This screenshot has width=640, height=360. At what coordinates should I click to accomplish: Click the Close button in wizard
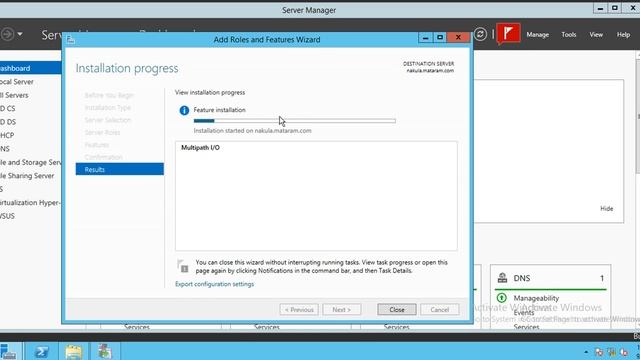coord(397,310)
